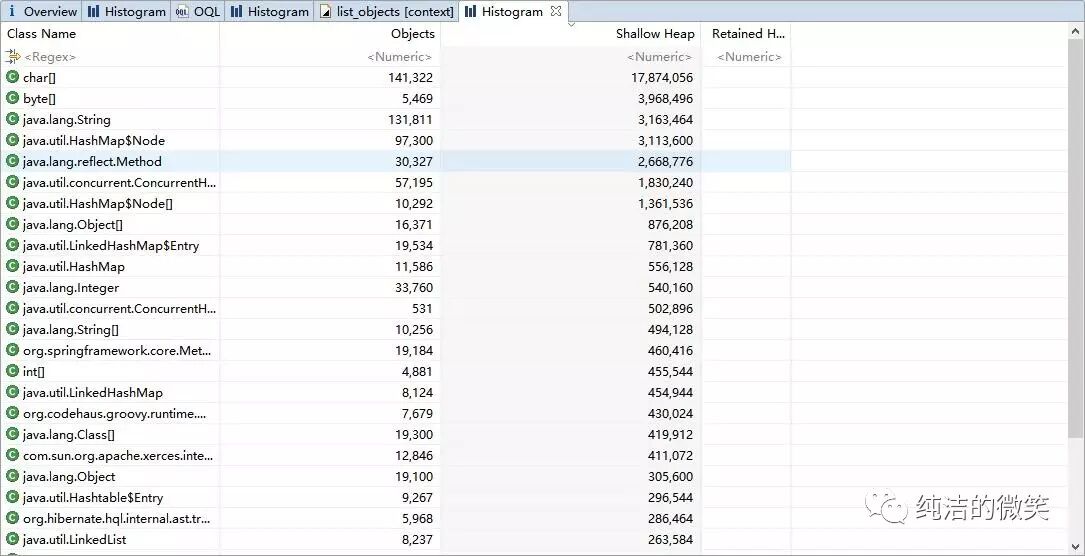Image resolution: width=1085 pixels, height=556 pixels.
Task: Click class icon for java.lang.Object
Action: [12, 476]
